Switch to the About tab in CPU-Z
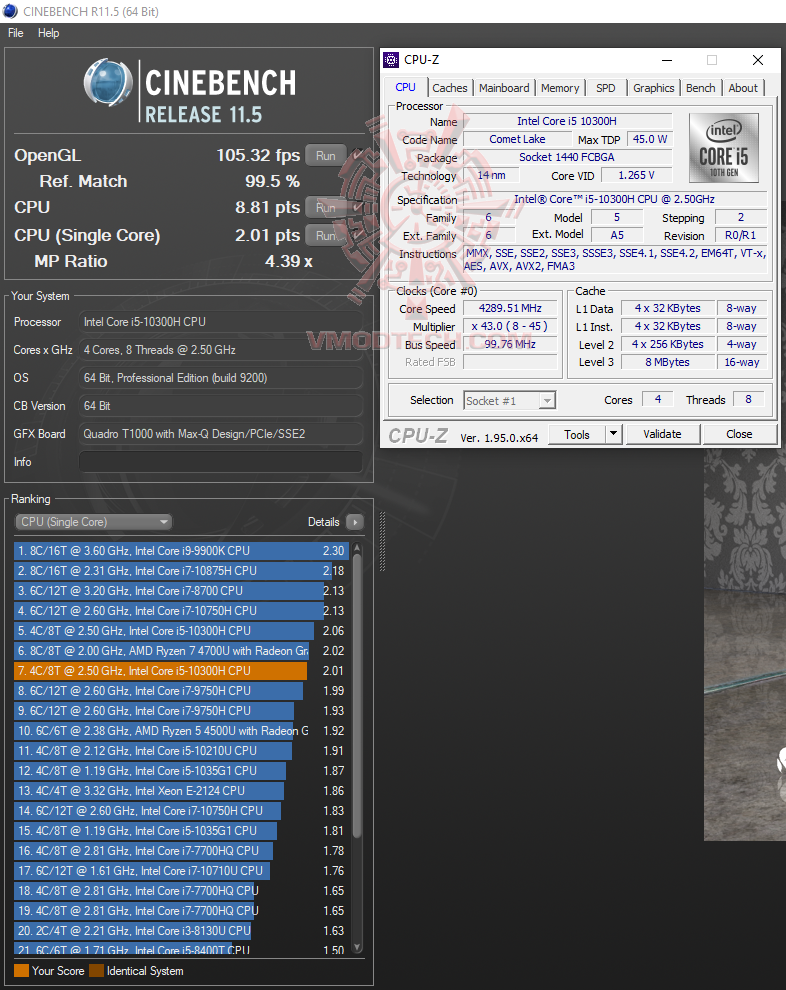Viewport: 786px width, 990px height. pyautogui.click(x=743, y=88)
